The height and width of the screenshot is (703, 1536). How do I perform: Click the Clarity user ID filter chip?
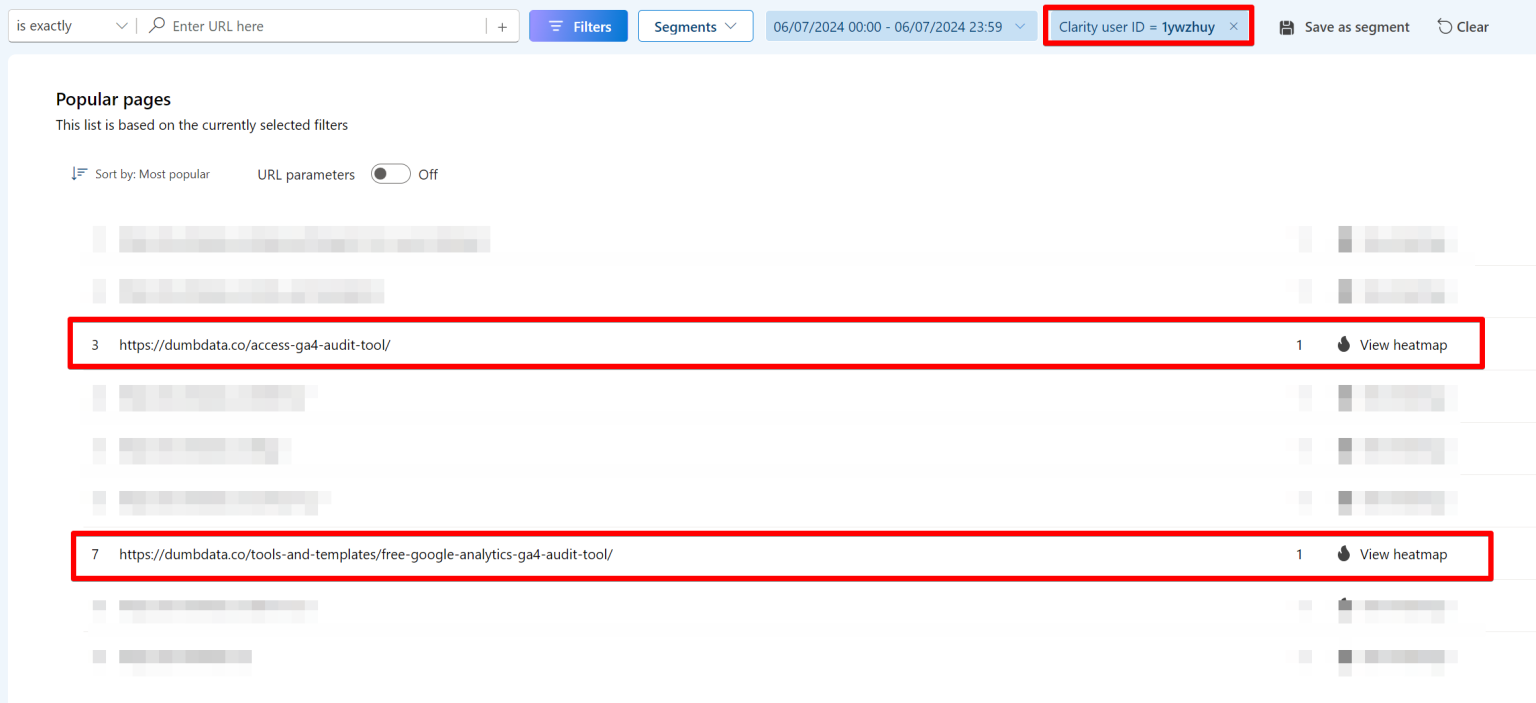(1140, 26)
